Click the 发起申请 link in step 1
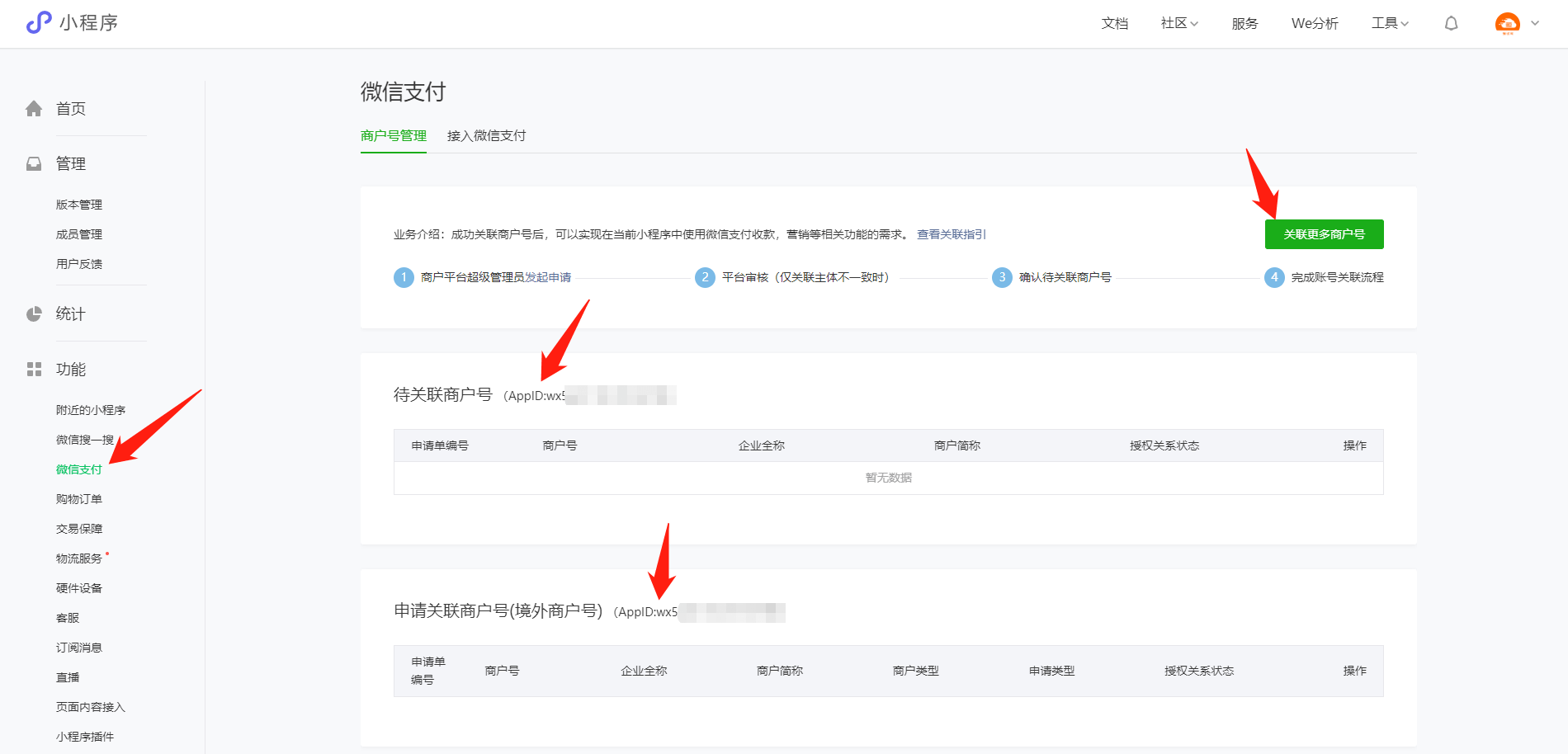Screen dimensions: 1568x754 (548, 277)
